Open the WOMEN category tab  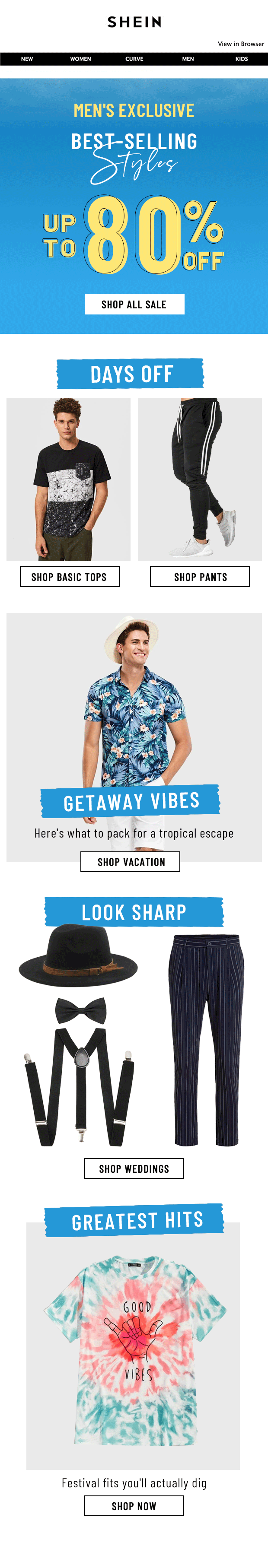80,59
